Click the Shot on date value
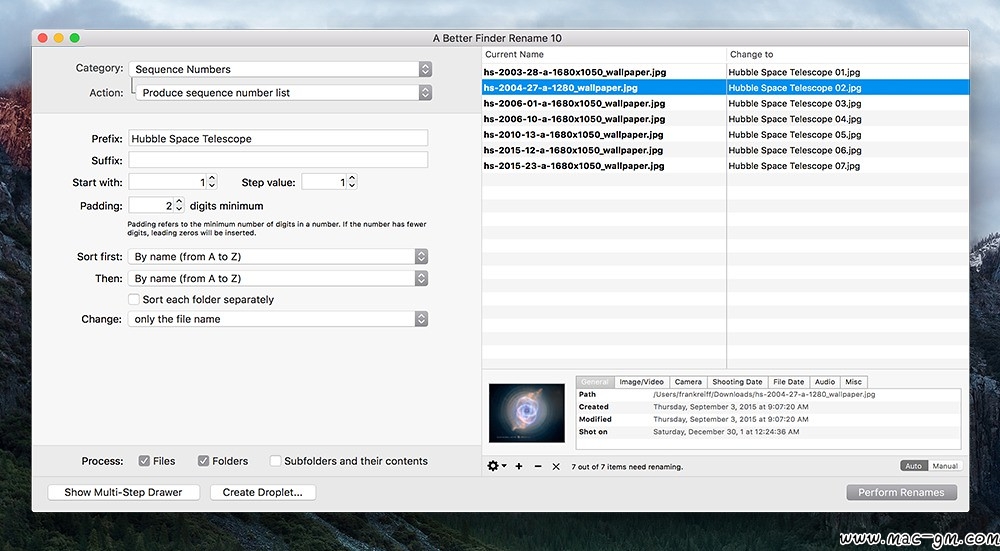This screenshot has height=551, width=1000. 726,432
